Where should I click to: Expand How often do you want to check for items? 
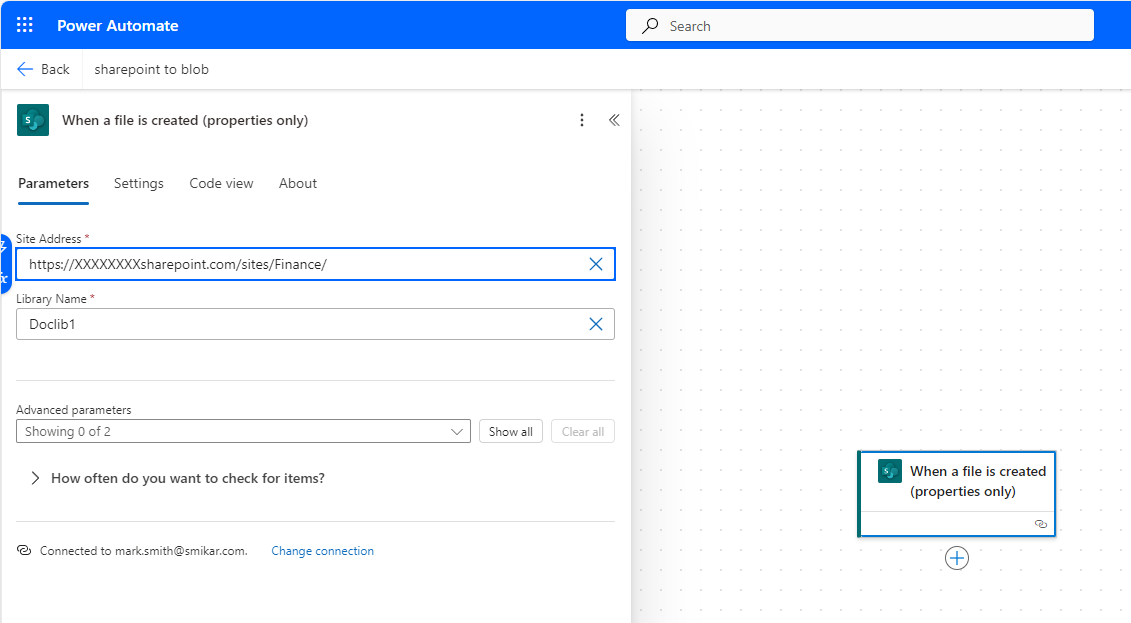tap(178, 478)
